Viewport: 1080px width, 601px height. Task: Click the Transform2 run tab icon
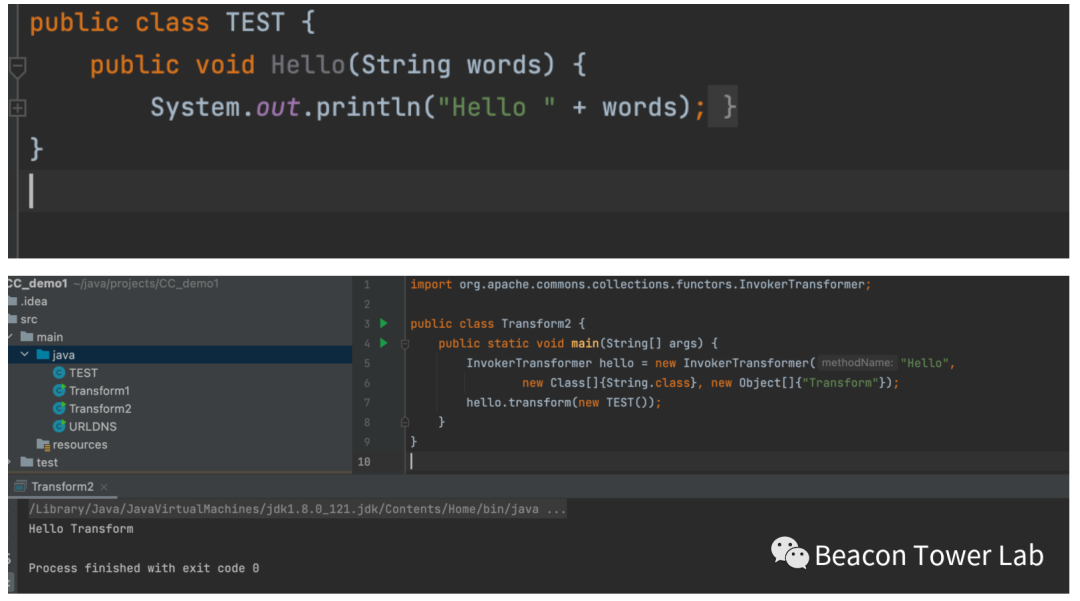point(20,487)
